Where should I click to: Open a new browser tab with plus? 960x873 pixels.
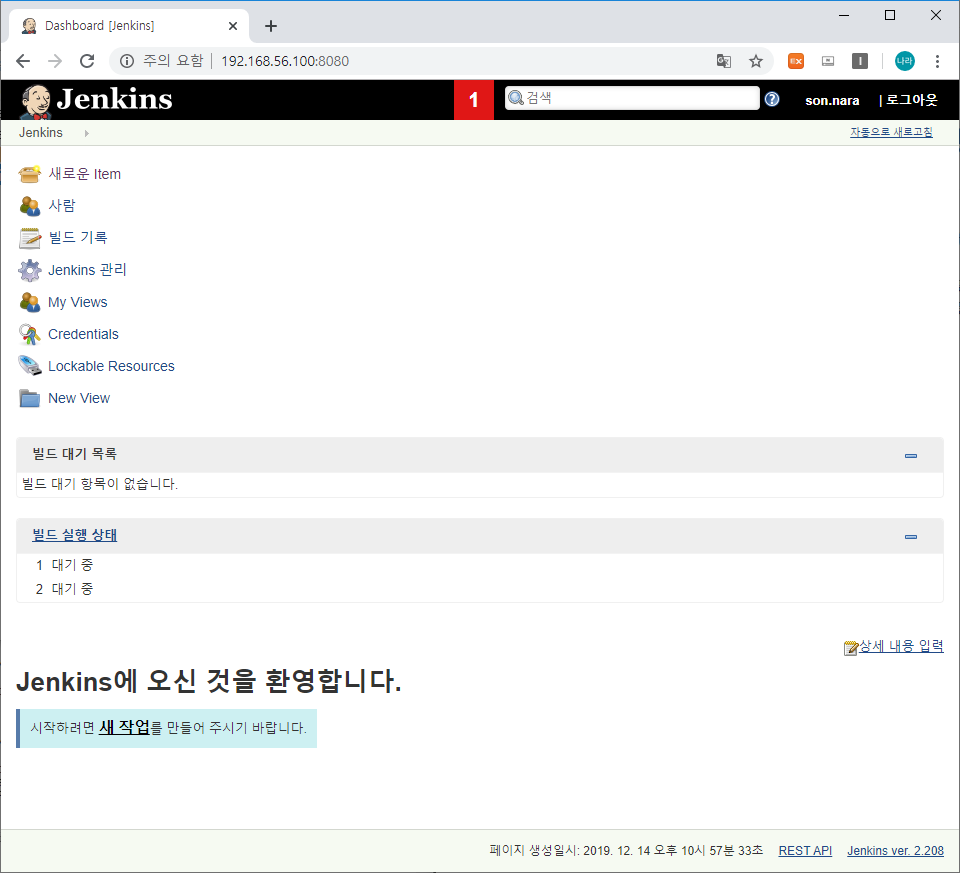coord(271,26)
